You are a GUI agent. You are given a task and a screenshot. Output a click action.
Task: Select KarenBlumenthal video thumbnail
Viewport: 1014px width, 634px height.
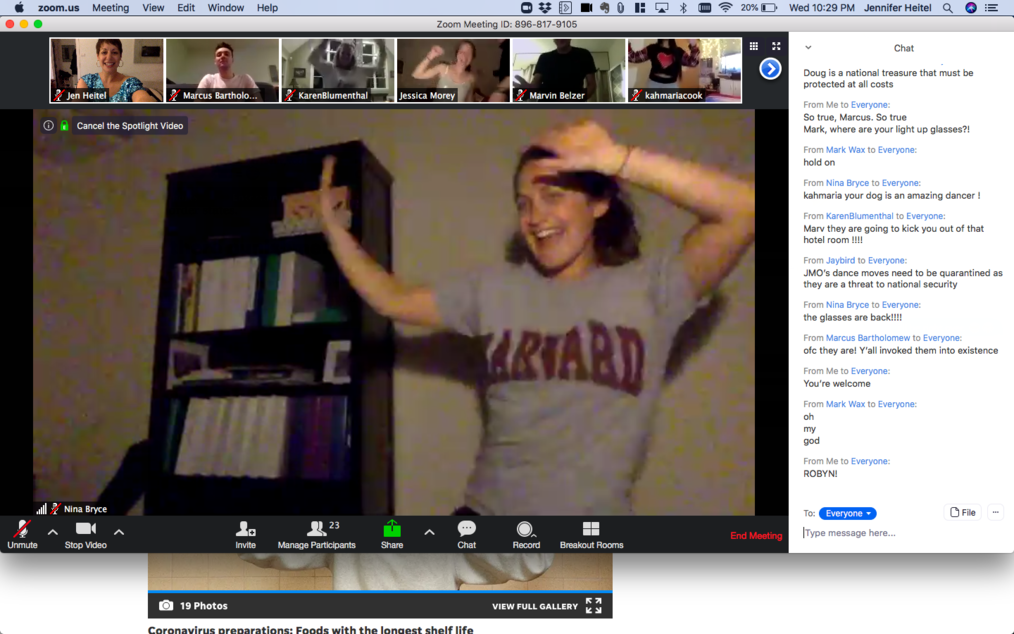338,70
